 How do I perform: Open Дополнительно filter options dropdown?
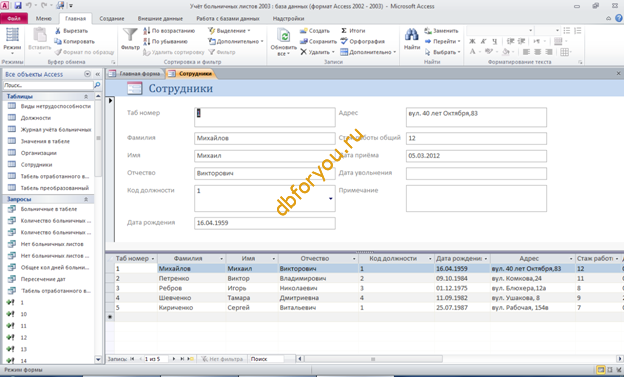pyautogui.click(x=236, y=41)
